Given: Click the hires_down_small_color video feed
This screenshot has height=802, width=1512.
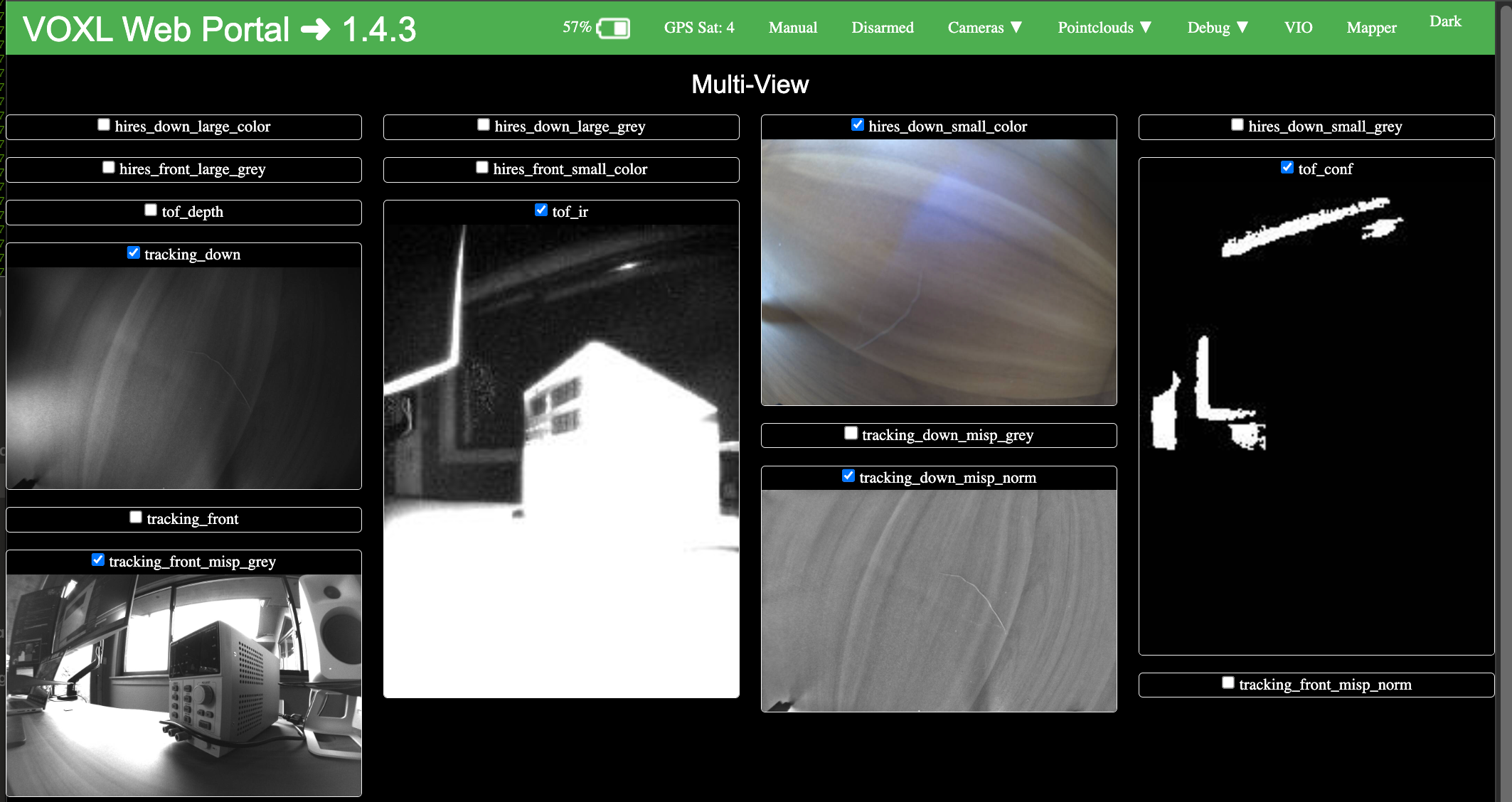Looking at the screenshot, I should point(939,272).
